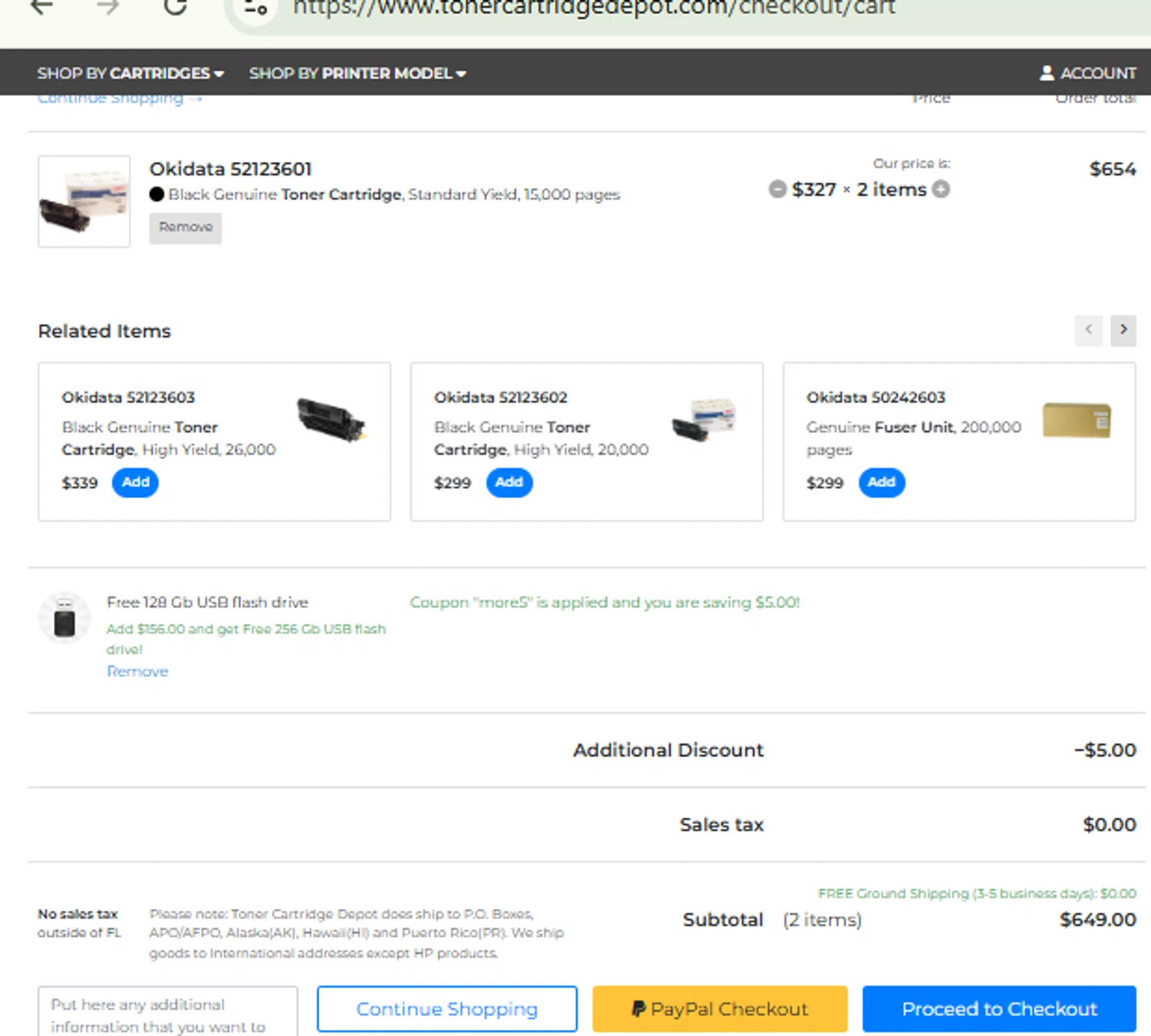The width and height of the screenshot is (1151, 1036).
Task: View the Okidata 50242603 fuser unit image
Action: coord(1077,420)
